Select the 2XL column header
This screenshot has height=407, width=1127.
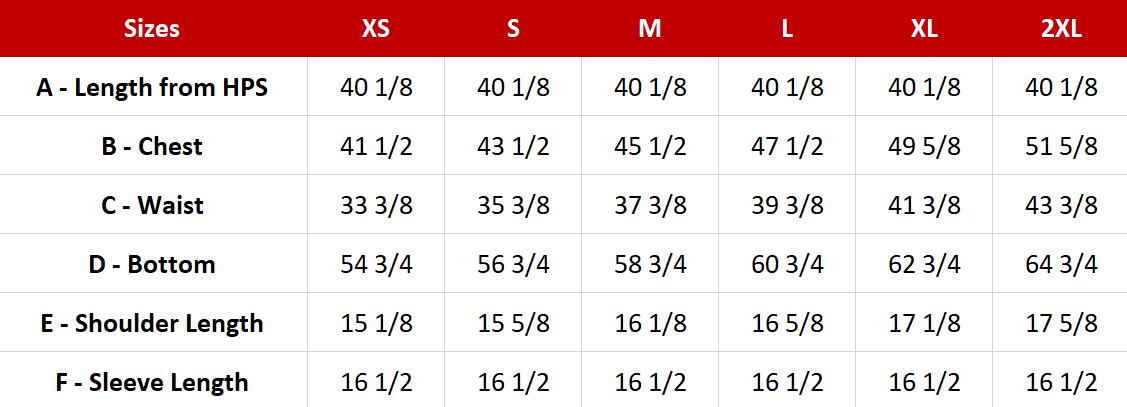click(1061, 29)
